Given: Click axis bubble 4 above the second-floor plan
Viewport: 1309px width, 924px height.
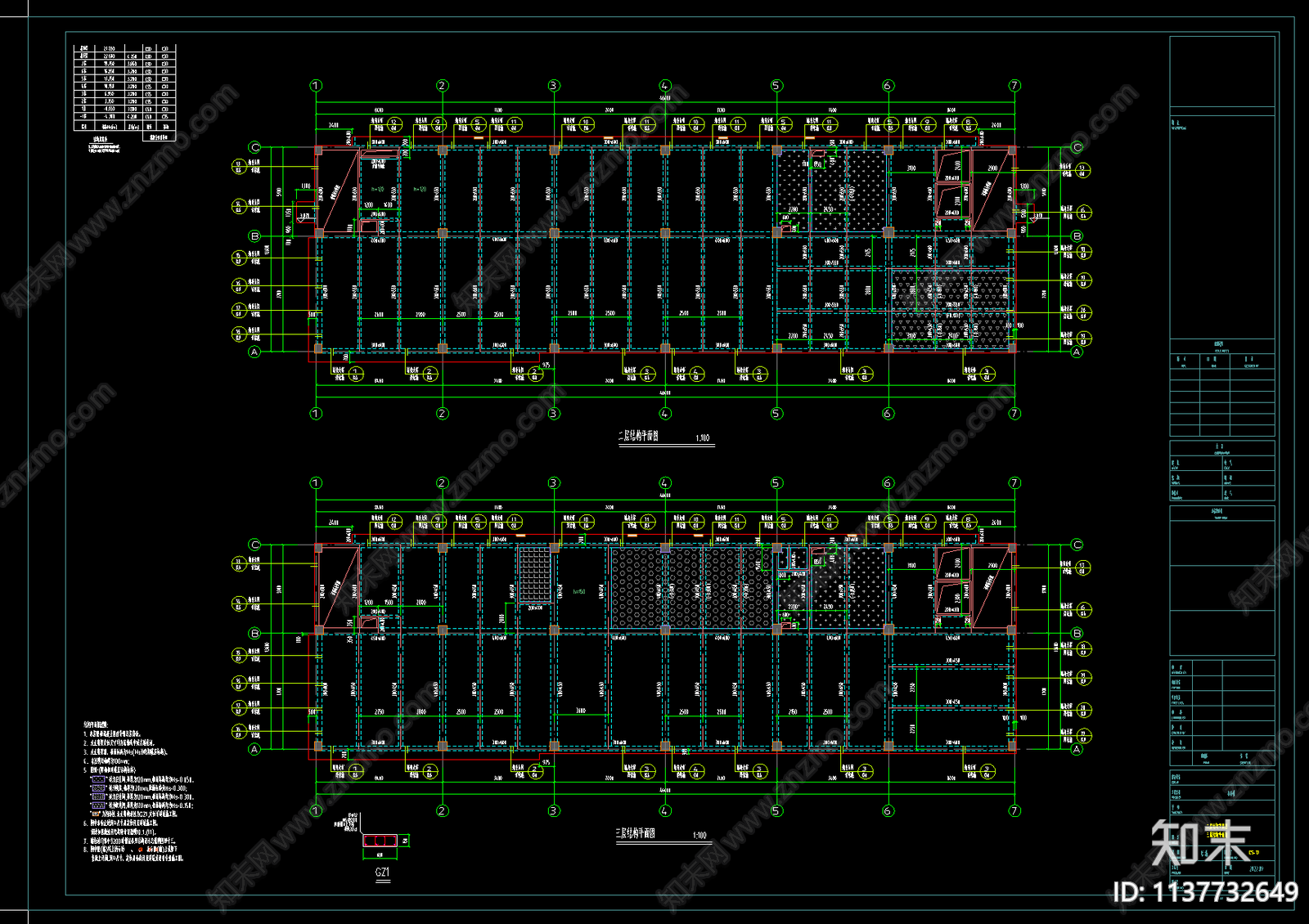Looking at the screenshot, I should (665, 85).
